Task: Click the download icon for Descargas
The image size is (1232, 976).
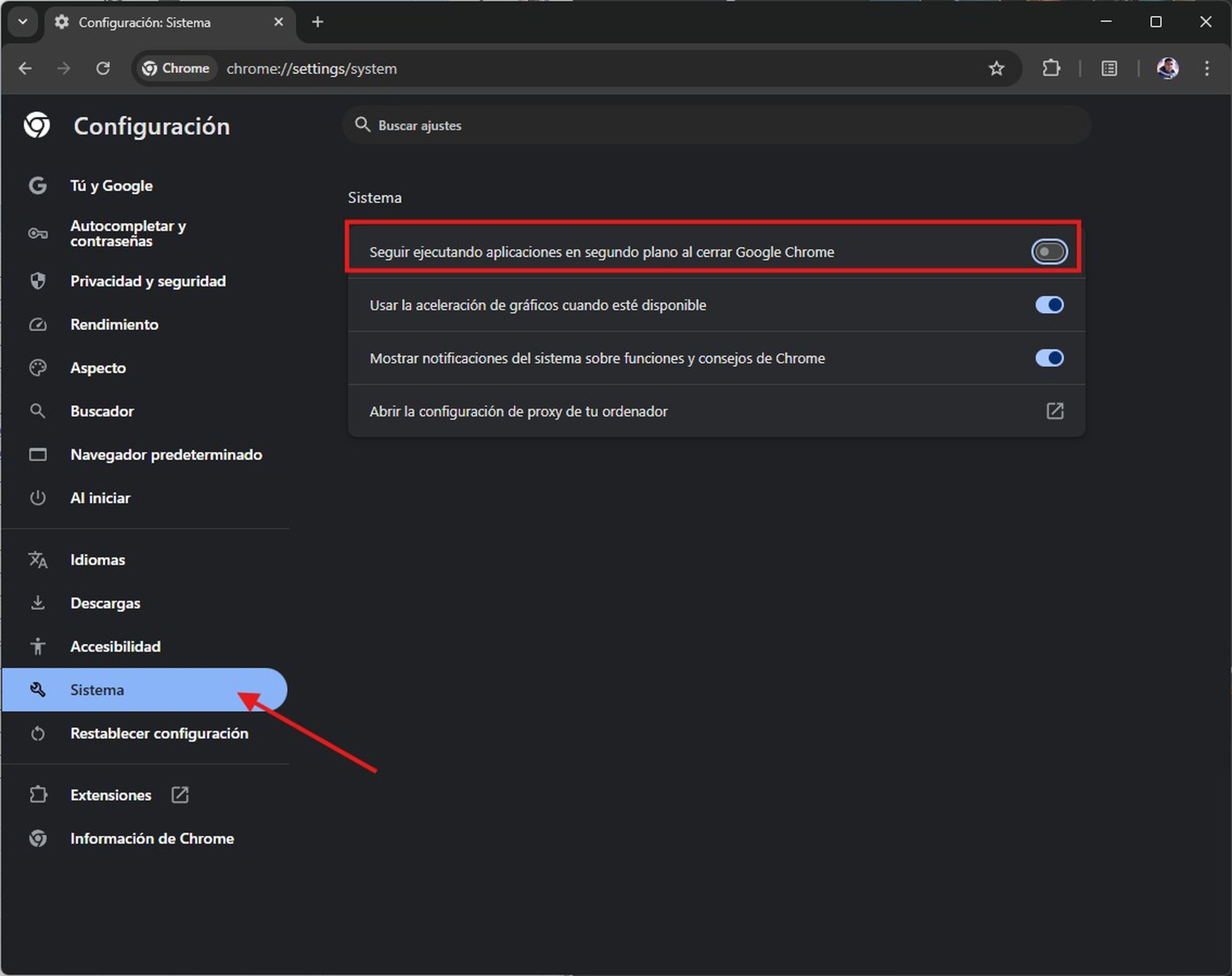Action: pyautogui.click(x=38, y=603)
